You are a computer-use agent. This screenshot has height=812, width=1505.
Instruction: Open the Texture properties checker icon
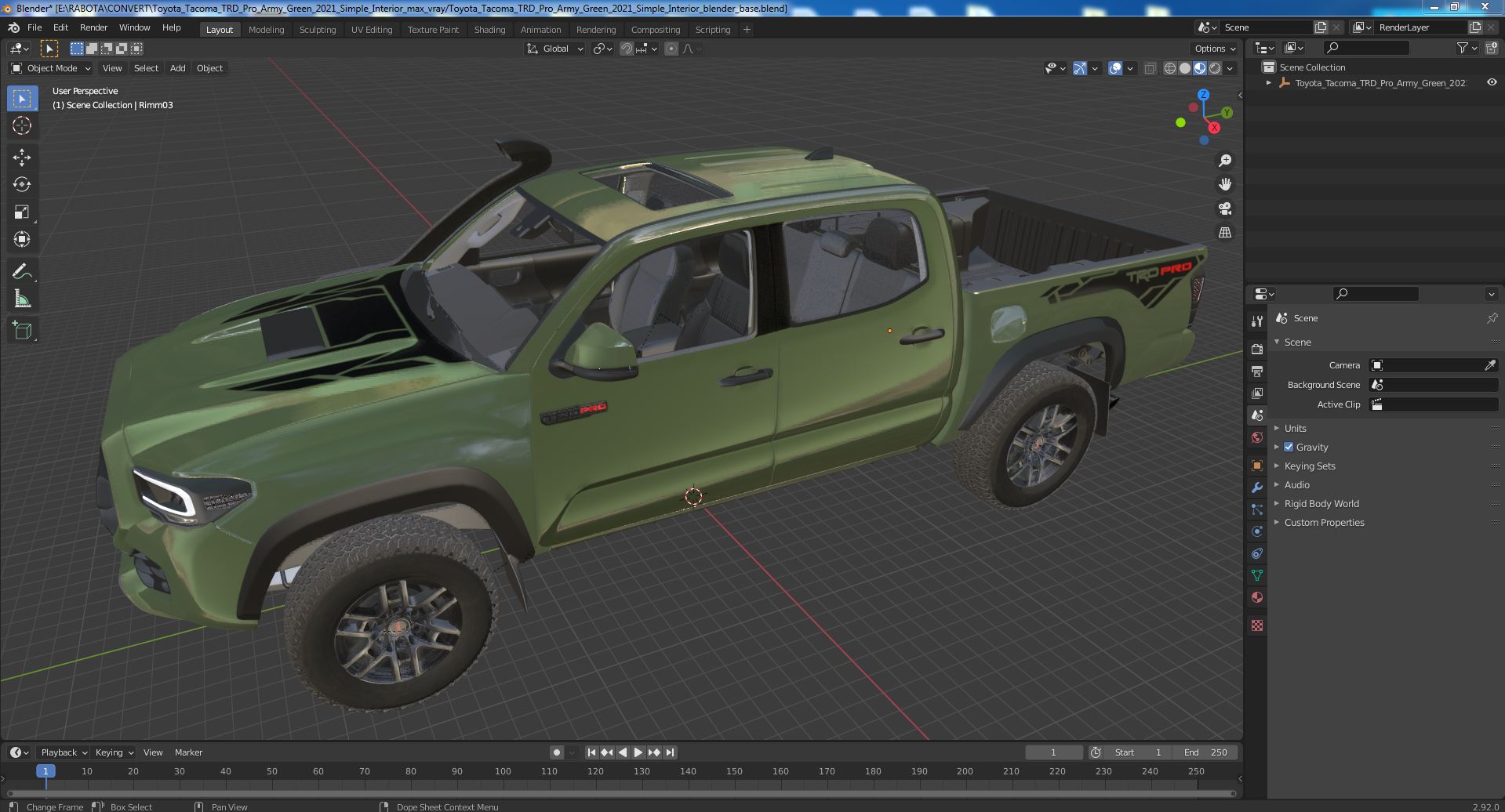click(x=1257, y=625)
